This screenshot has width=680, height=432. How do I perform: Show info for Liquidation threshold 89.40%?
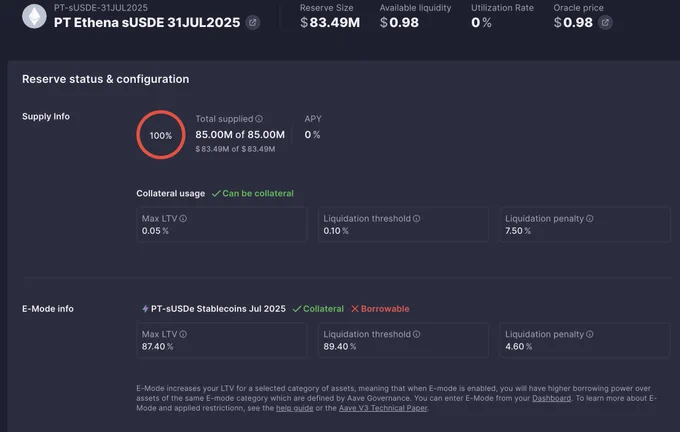click(x=416, y=334)
